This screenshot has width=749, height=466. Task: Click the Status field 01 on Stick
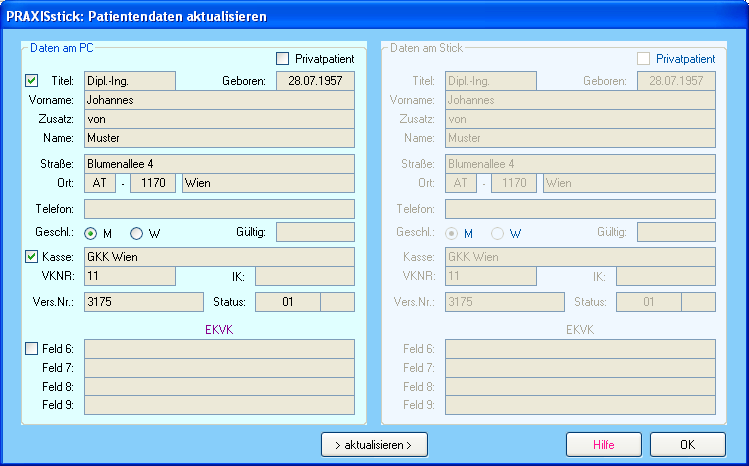tap(649, 302)
